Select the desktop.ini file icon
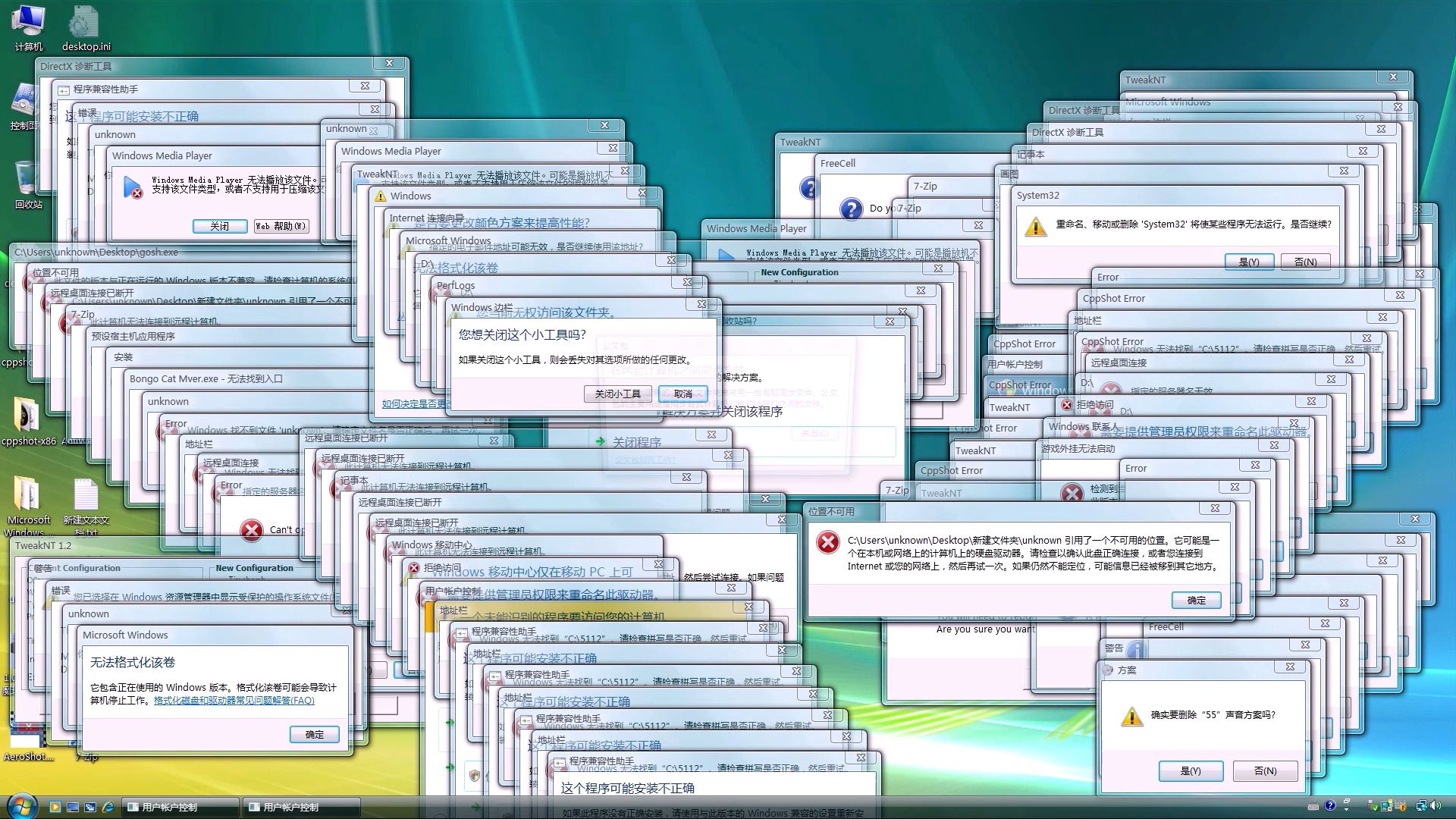This screenshot has width=1456, height=819. pyautogui.click(x=86, y=27)
